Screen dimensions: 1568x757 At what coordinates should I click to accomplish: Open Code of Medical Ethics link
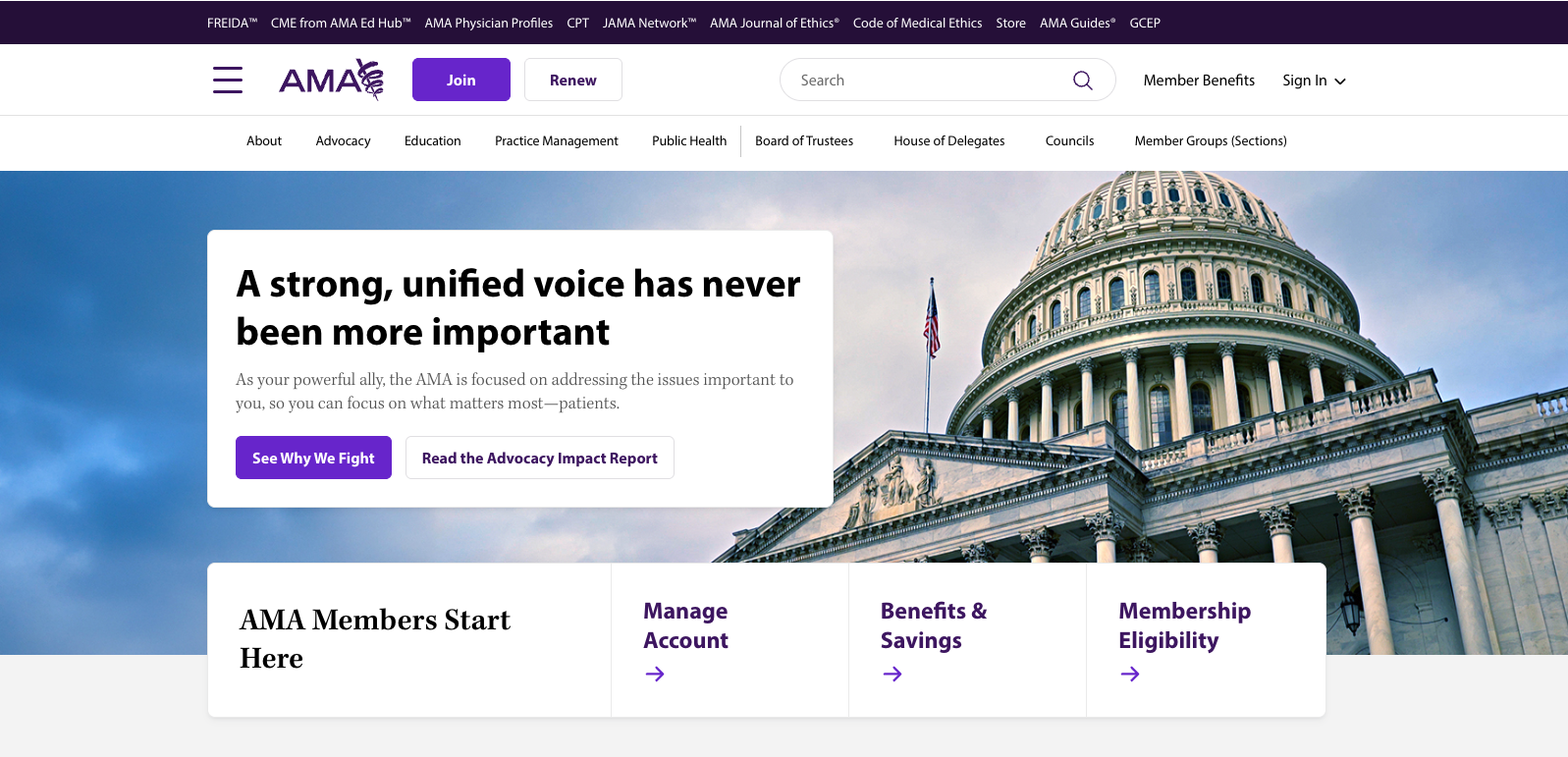(917, 23)
